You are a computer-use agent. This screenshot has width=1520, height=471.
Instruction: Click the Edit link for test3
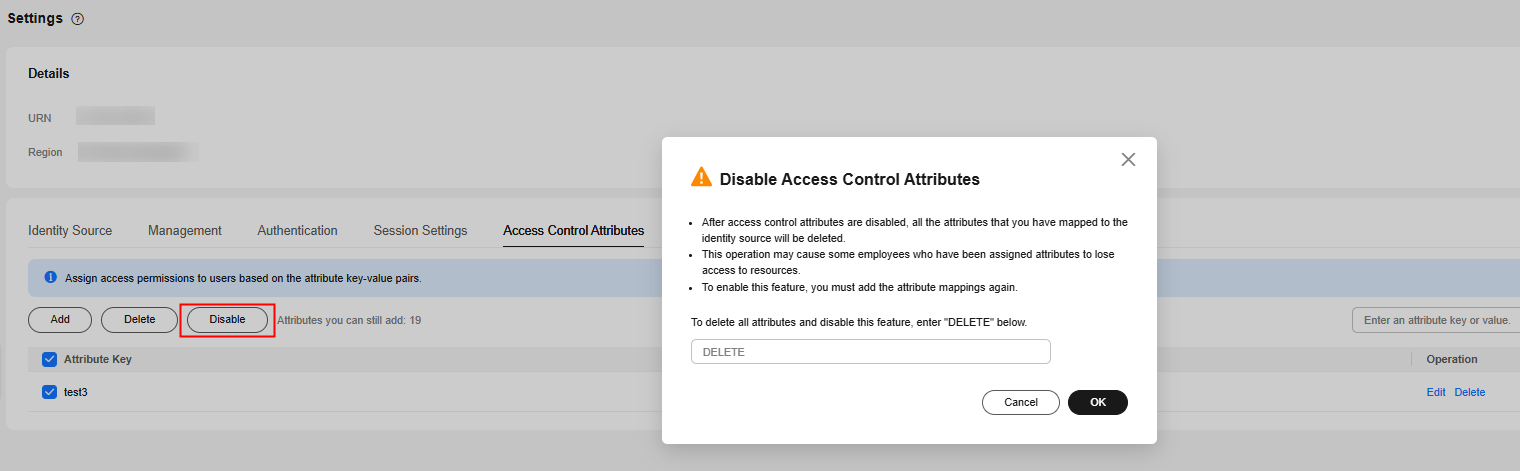pos(1436,392)
